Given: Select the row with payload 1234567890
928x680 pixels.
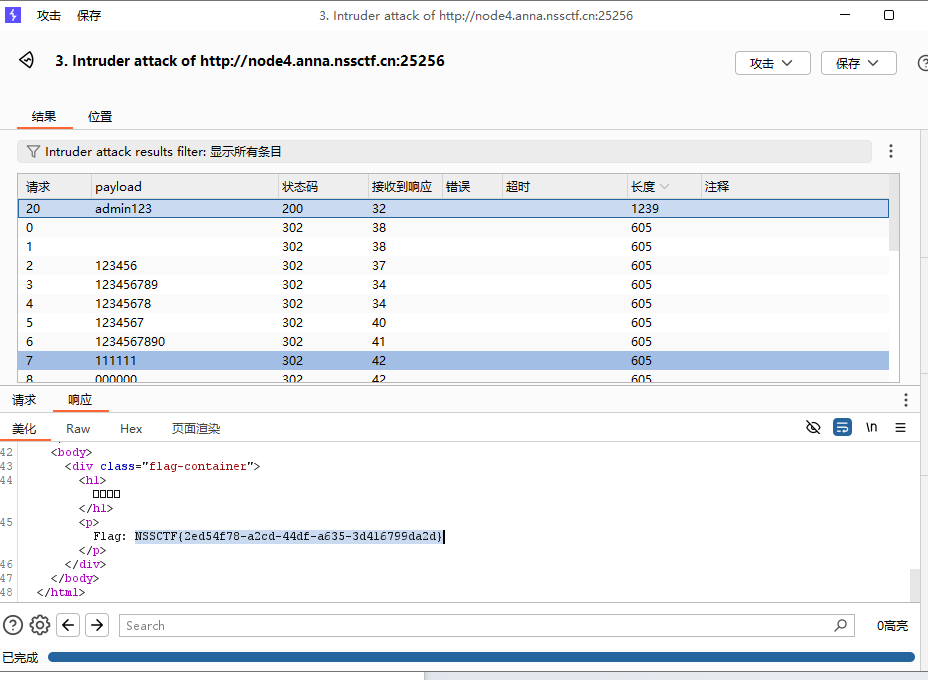Looking at the screenshot, I should pos(453,341).
